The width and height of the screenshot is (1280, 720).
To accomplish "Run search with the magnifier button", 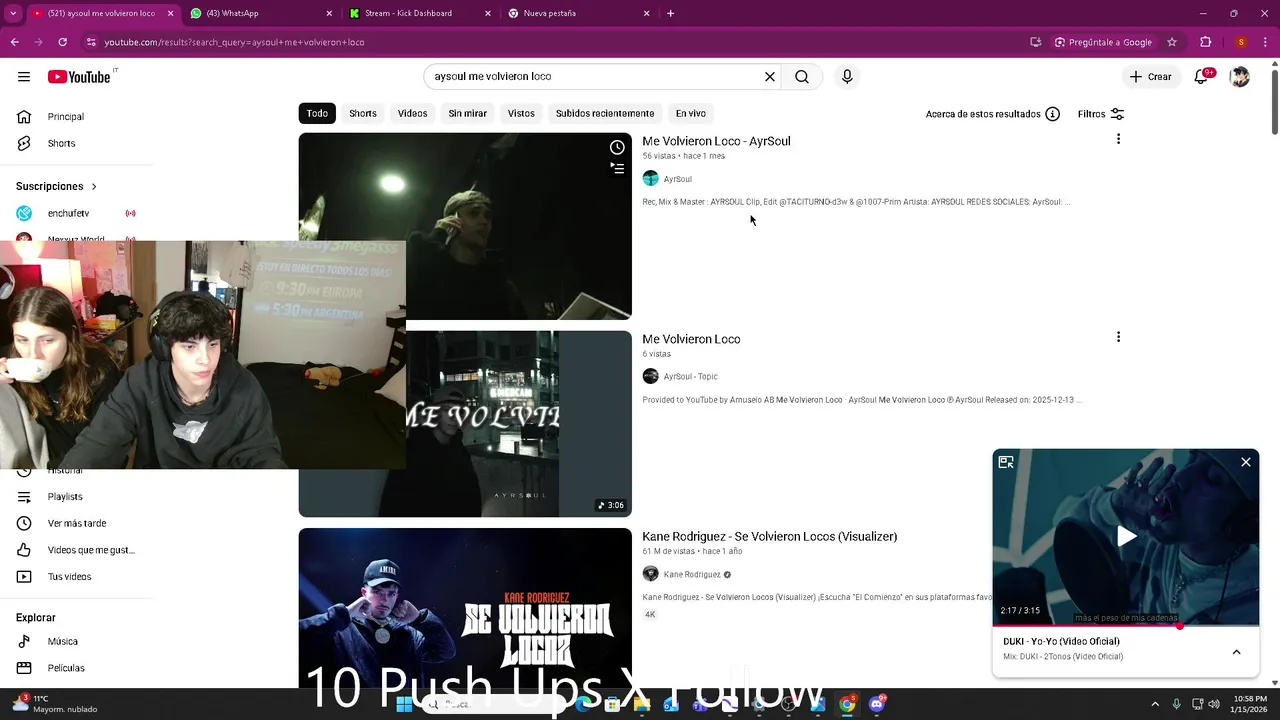I will click(x=802, y=76).
